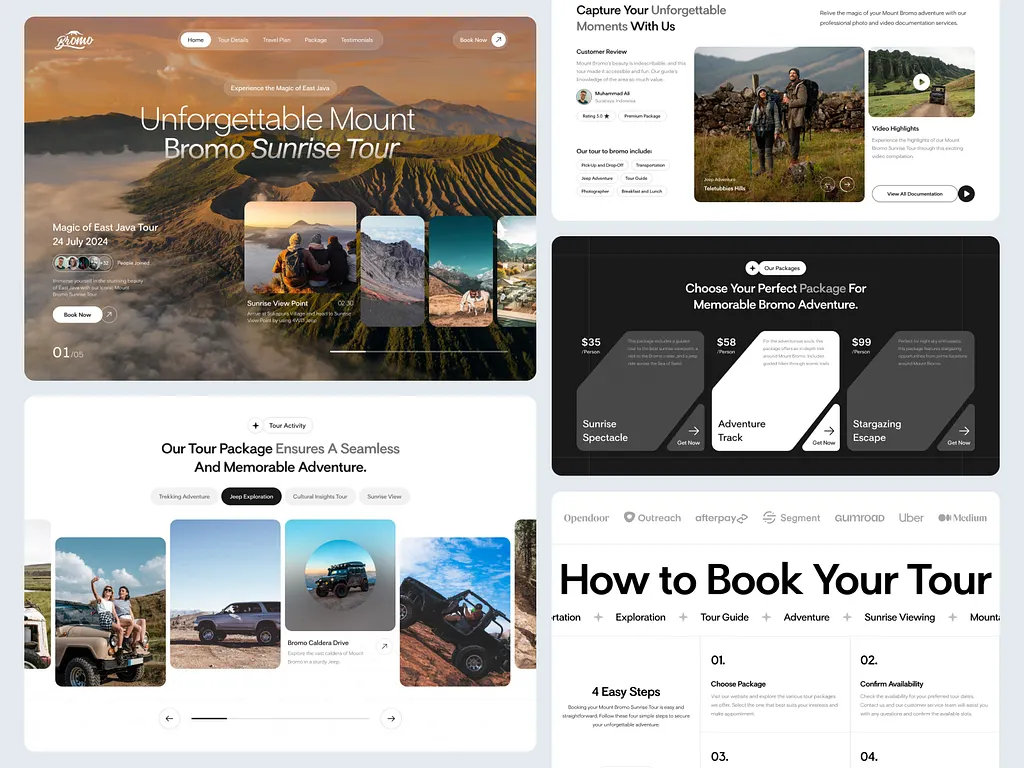Click the plus between Exploration and Tour Guide
Image resolution: width=1024 pixels, height=768 pixels.
coord(682,617)
